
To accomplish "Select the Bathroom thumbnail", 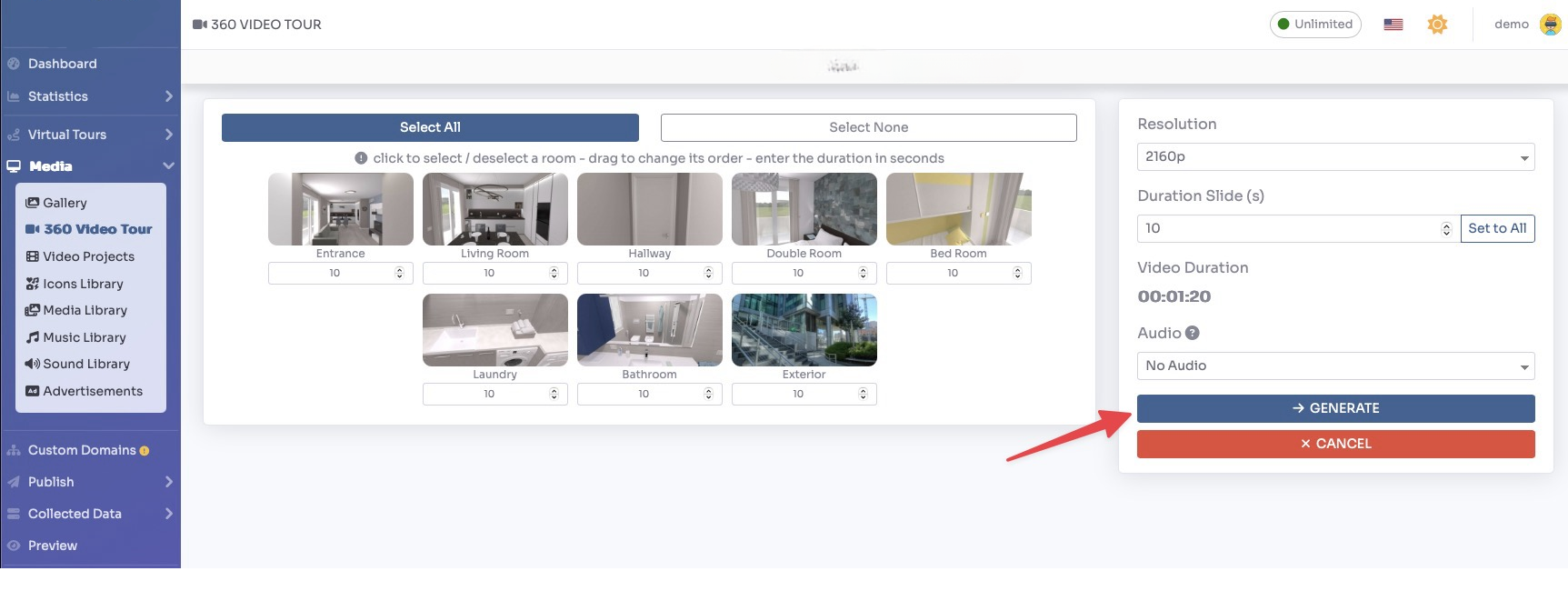I will pyautogui.click(x=650, y=330).
